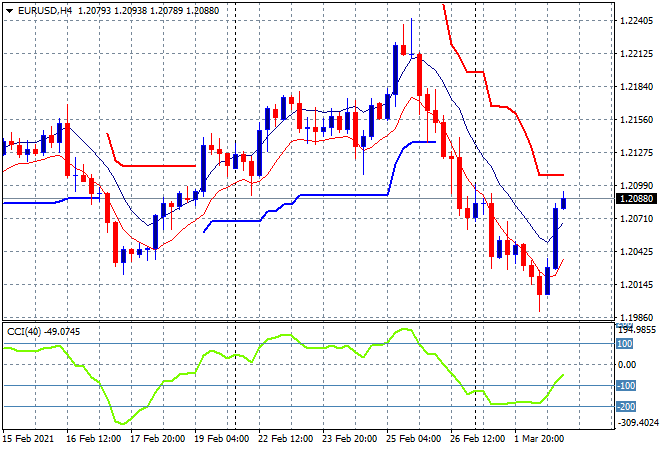Click the 1.22405 price axis label
Screen dimensions: 660x450
pos(637,21)
